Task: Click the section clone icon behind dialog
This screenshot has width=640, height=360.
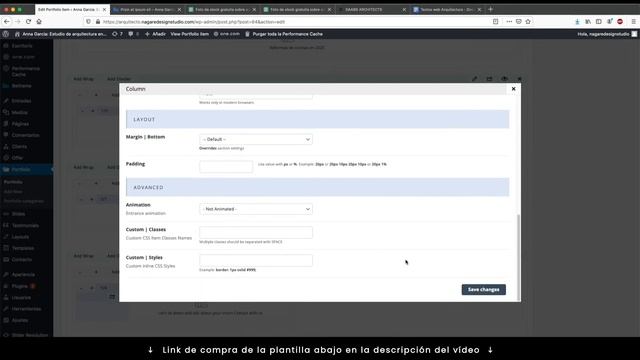Action: 489,79
